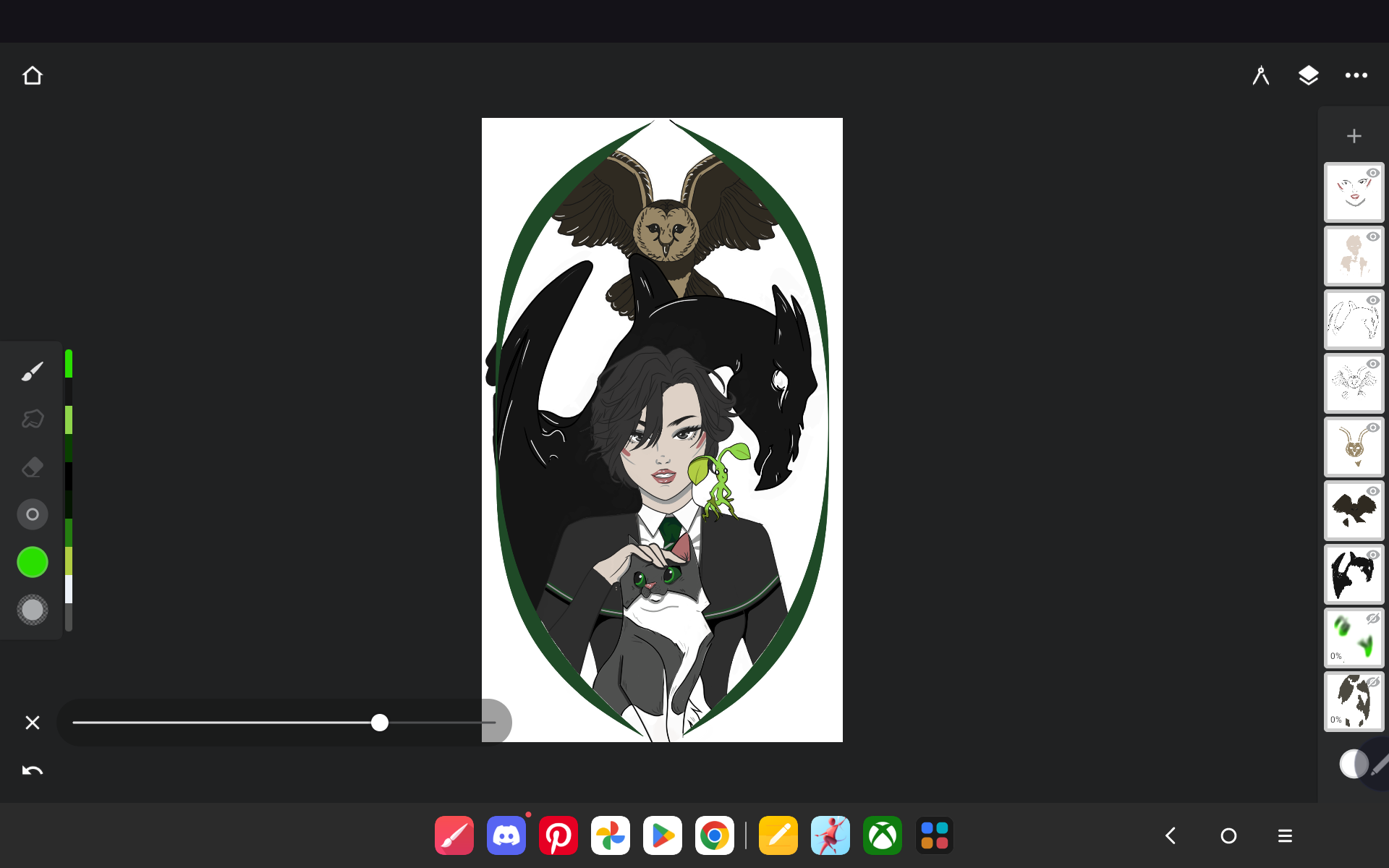Image resolution: width=1389 pixels, height=868 pixels.
Task: Open the three-dot more options menu
Action: [x=1356, y=75]
